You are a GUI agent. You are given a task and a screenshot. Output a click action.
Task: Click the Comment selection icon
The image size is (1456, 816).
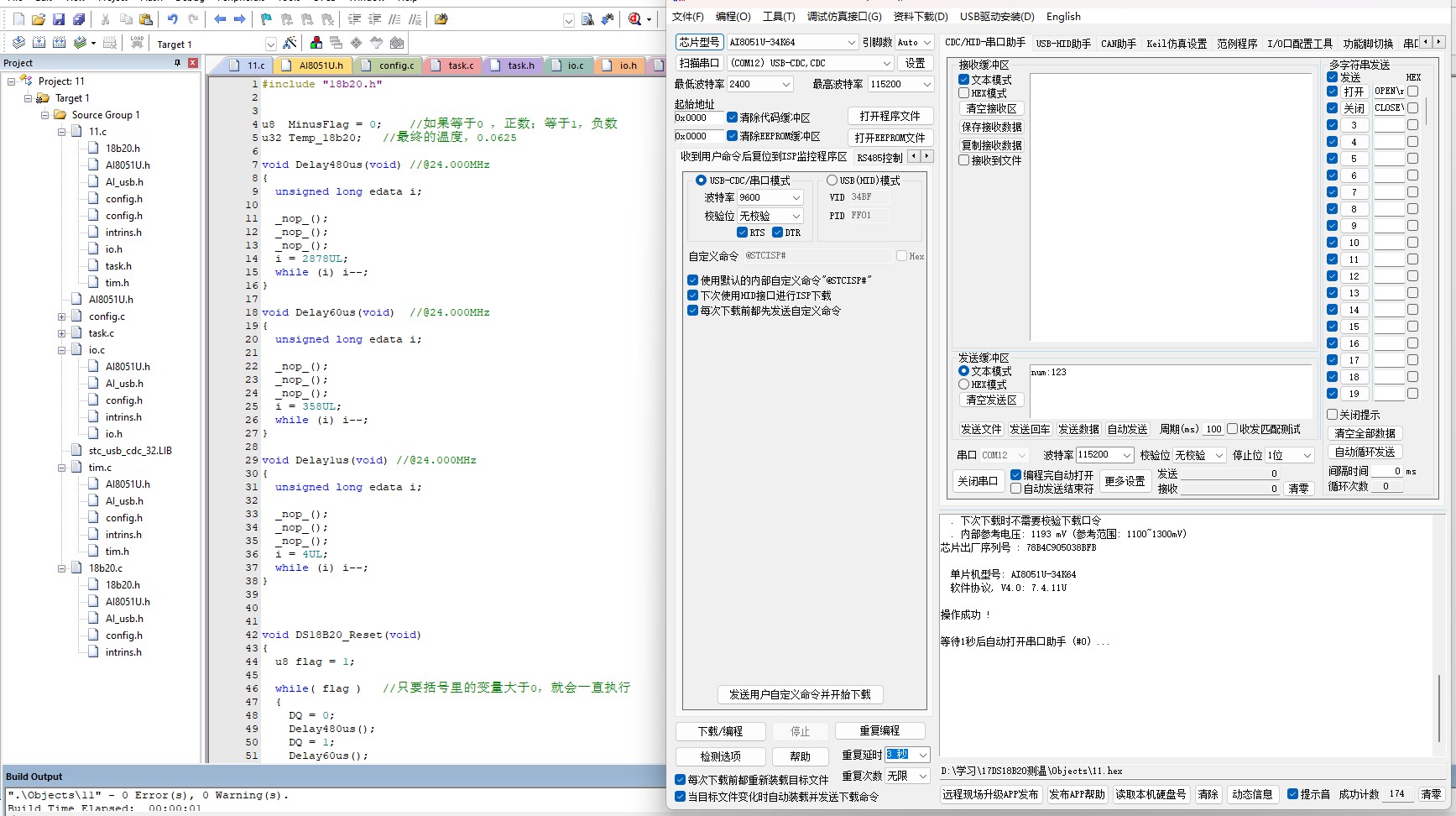(x=394, y=19)
